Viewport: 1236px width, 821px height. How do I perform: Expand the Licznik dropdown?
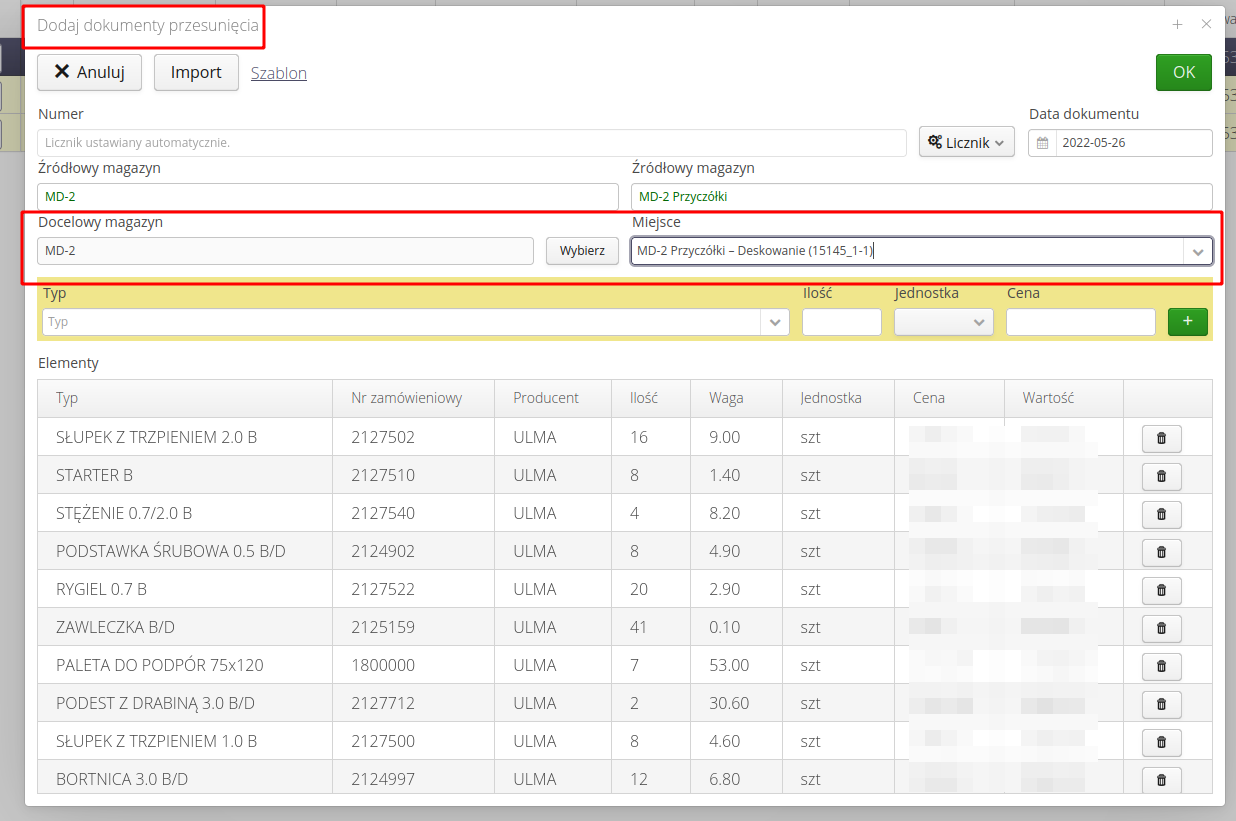(966, 143)
